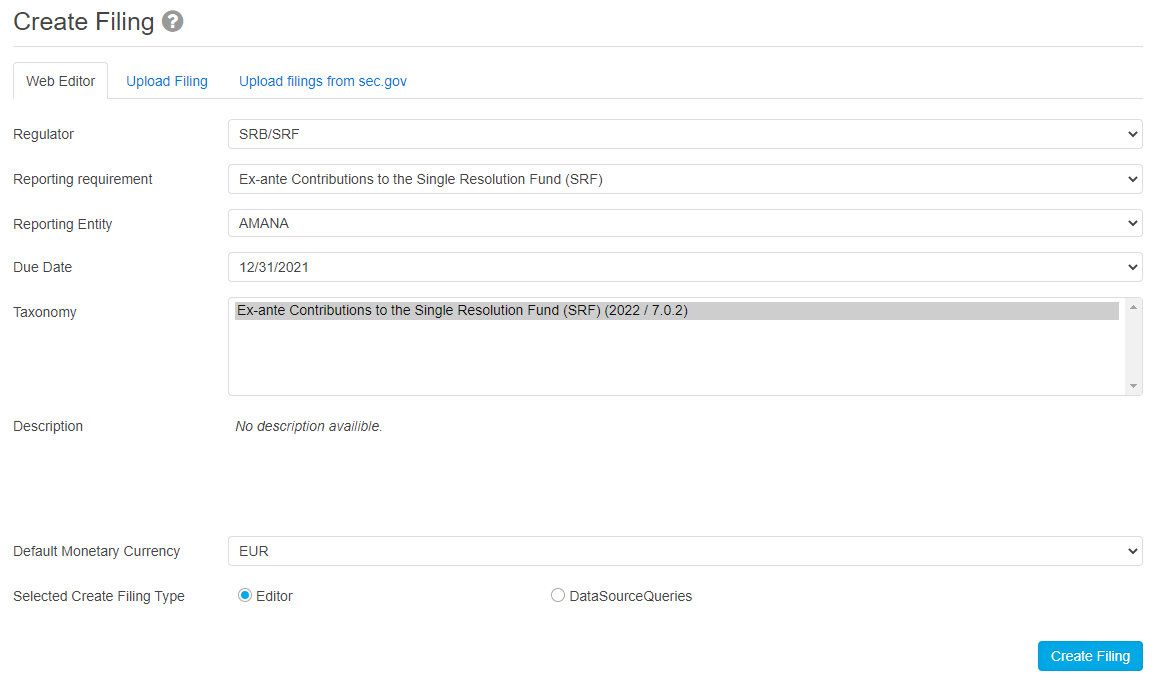Switch to the Upload Filing tab

(167, 81)
